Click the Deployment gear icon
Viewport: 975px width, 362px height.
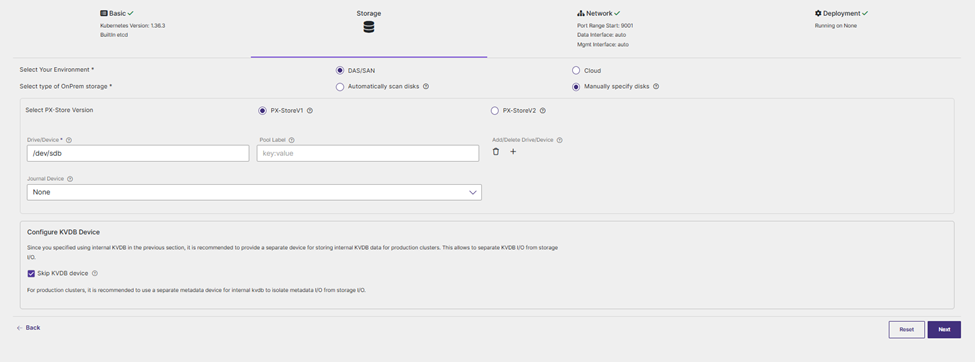coord(818,13)
